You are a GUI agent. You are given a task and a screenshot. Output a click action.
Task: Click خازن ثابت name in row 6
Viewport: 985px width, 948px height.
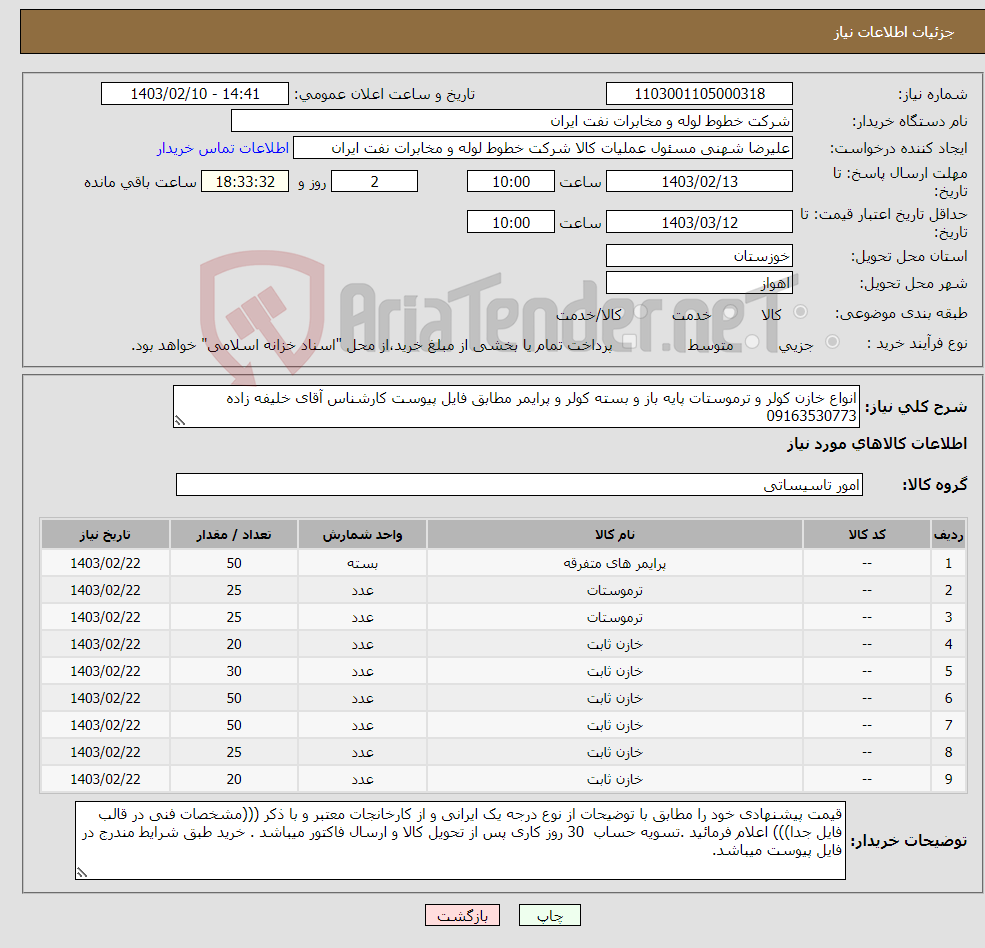615,699
